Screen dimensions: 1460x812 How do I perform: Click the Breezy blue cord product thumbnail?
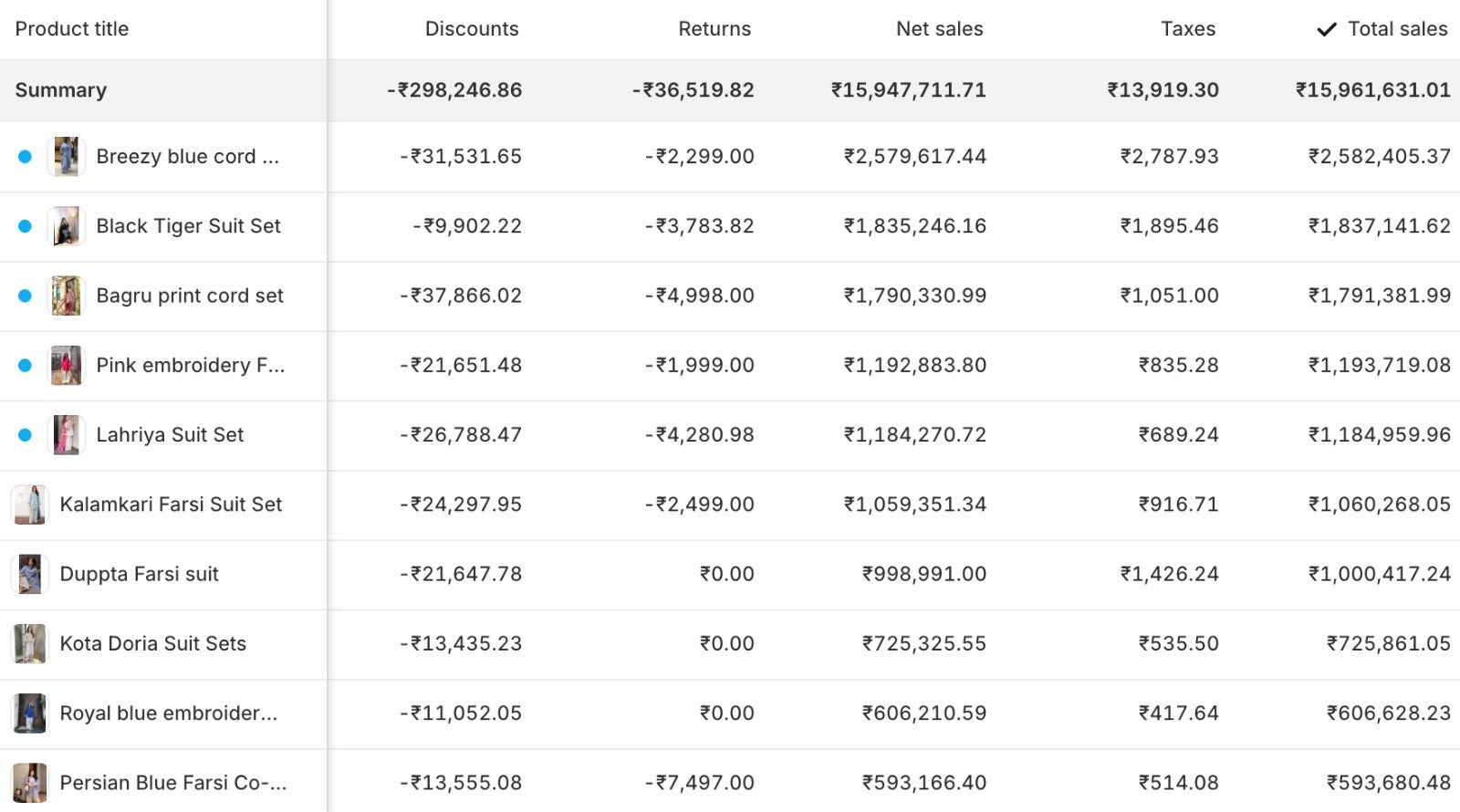[x=66, y=157]
